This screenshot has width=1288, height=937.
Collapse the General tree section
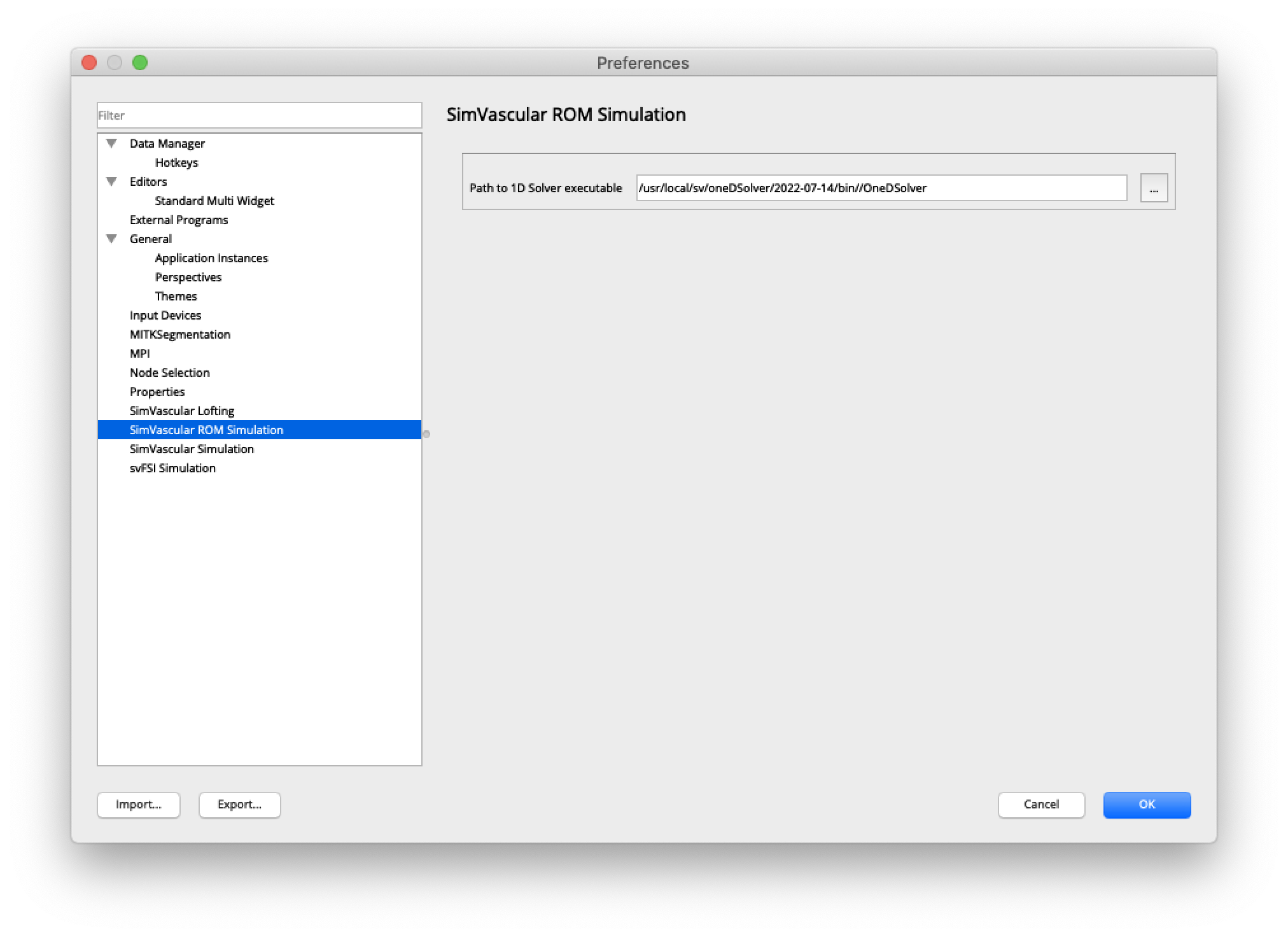tap(112, 239)
